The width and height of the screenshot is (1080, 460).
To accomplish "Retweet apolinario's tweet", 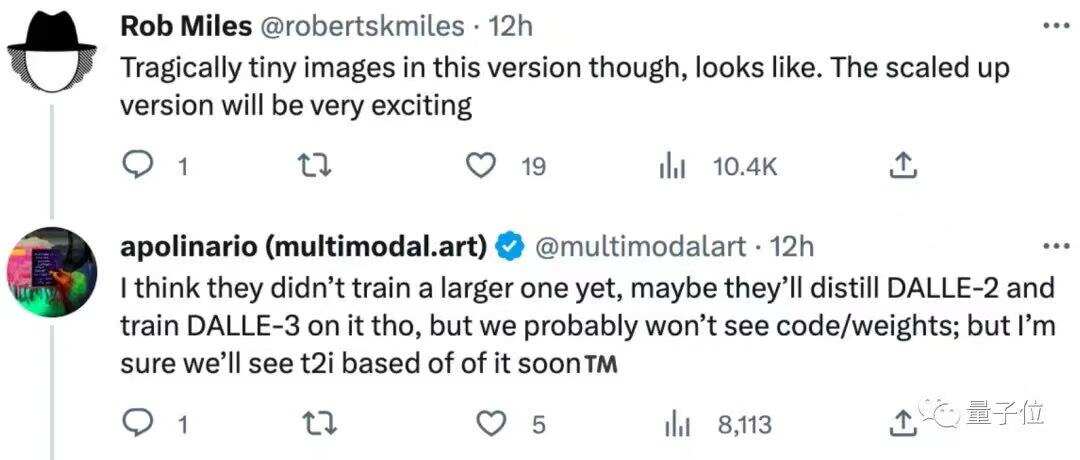I will pyautogui.click(x=317, y=425).
